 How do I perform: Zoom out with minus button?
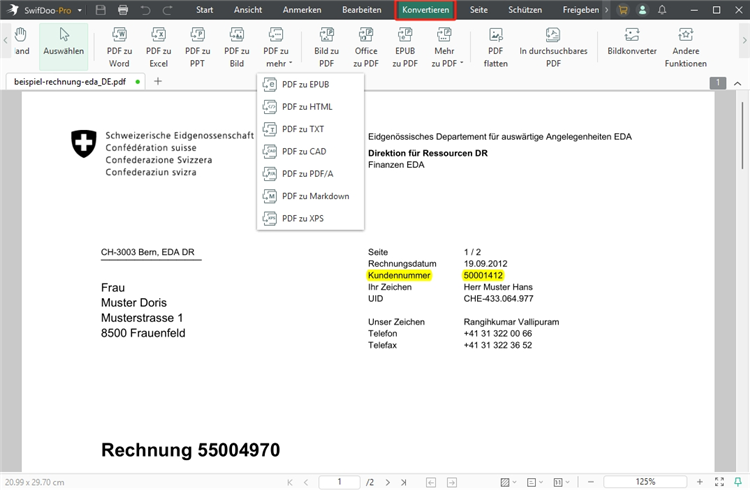click(x=591, y=482)
